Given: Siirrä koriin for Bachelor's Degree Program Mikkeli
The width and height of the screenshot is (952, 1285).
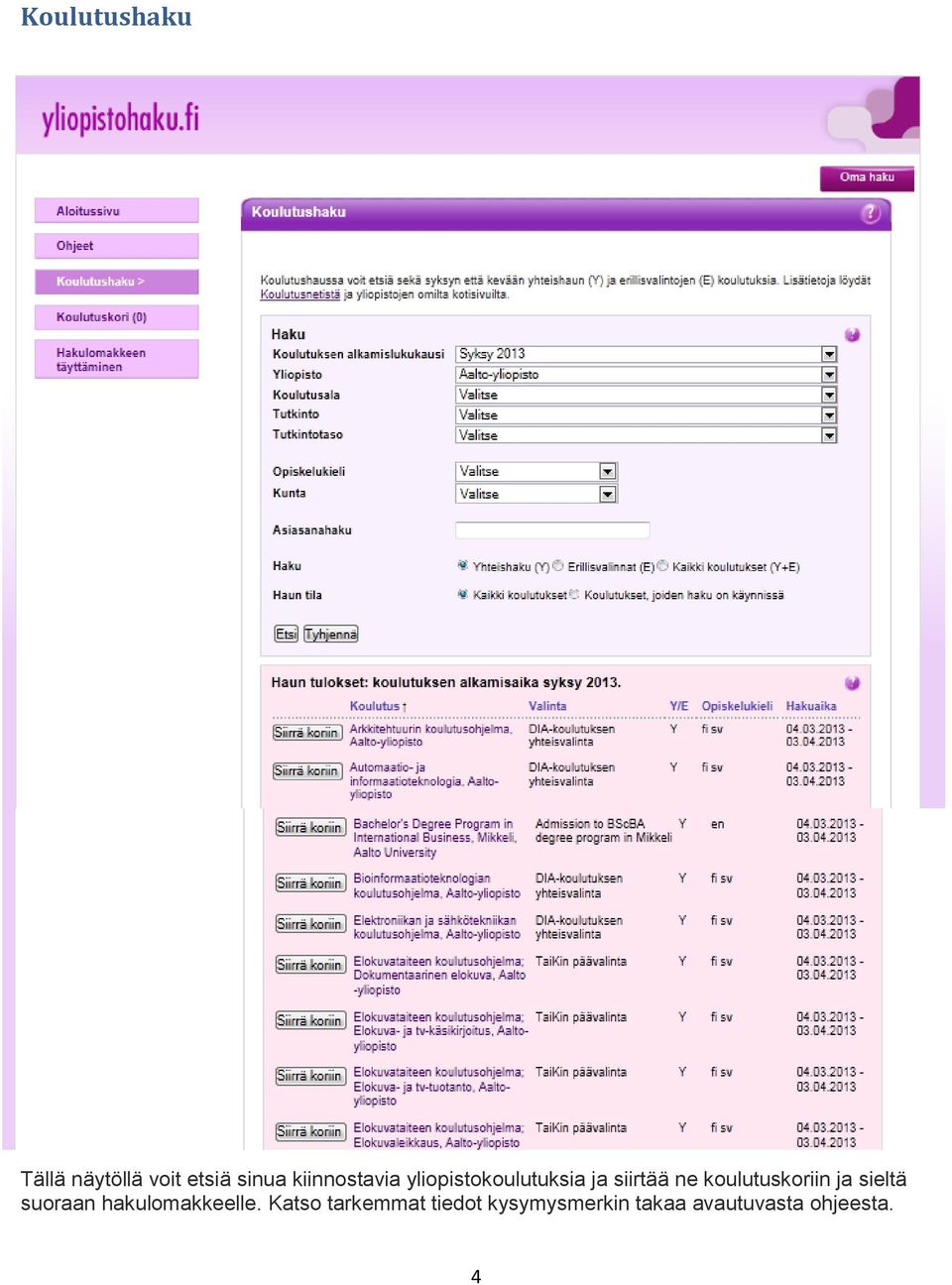Looking at the screenshot, I should [x=309, y=828].
